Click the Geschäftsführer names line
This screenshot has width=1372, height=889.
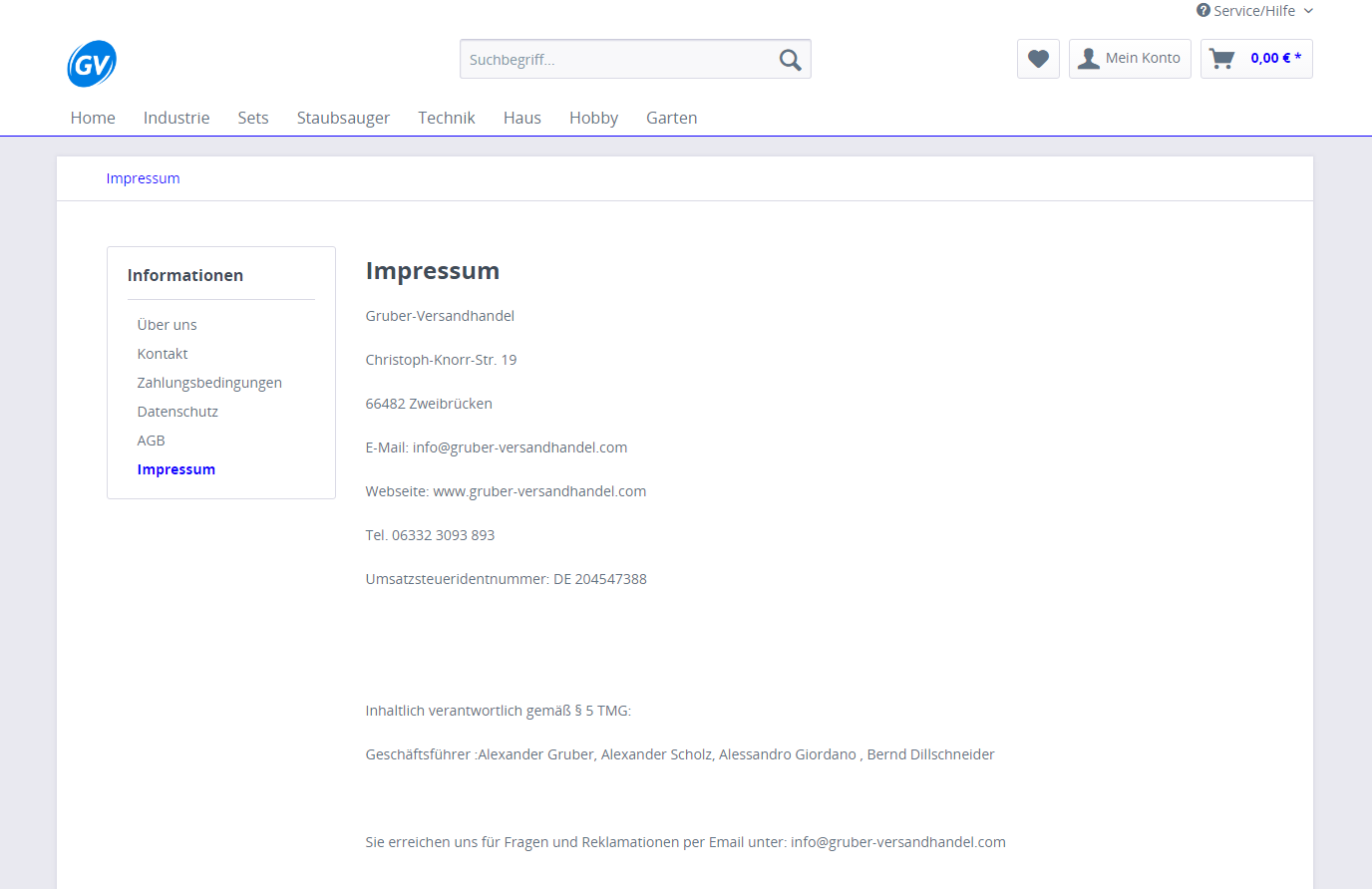point(680,754)
